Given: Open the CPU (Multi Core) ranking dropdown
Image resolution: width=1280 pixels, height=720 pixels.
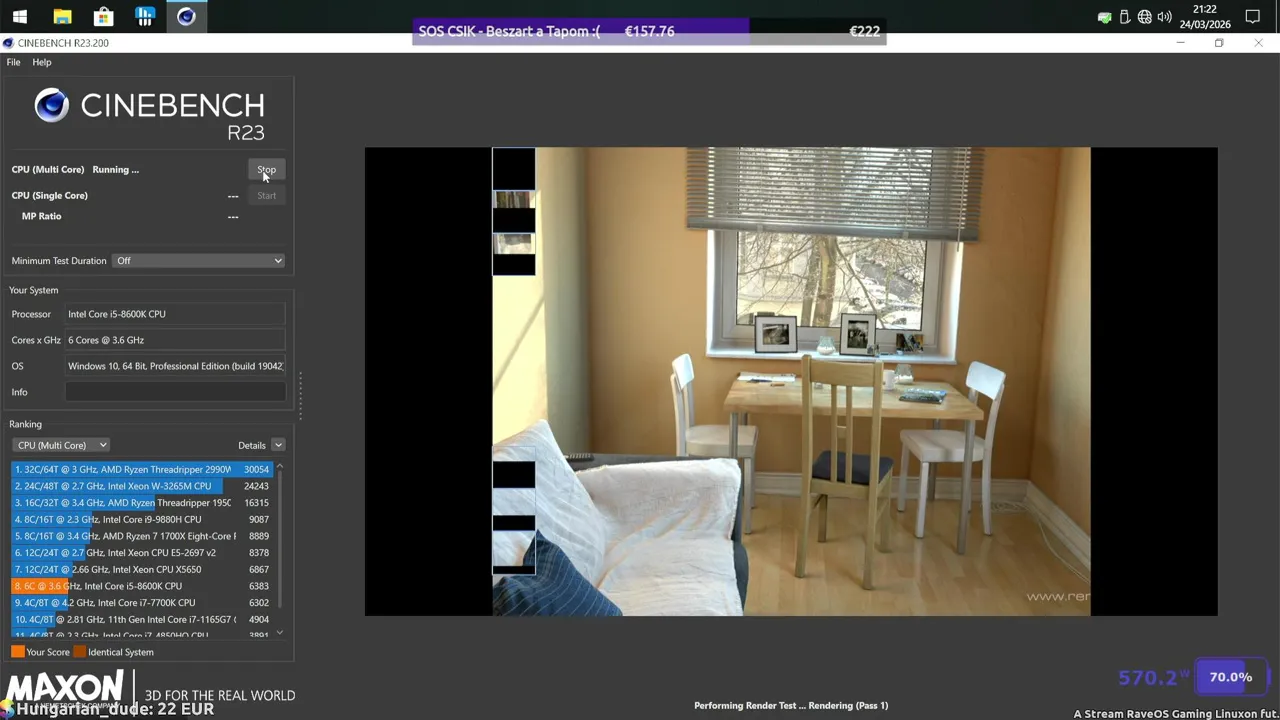Looking at the screenshot, I should (61, 445).
